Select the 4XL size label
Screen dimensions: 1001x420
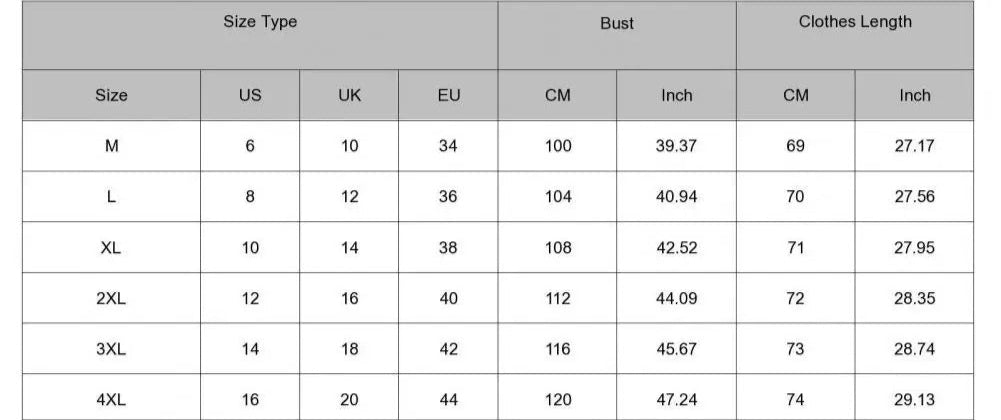(x=111, y=400)
